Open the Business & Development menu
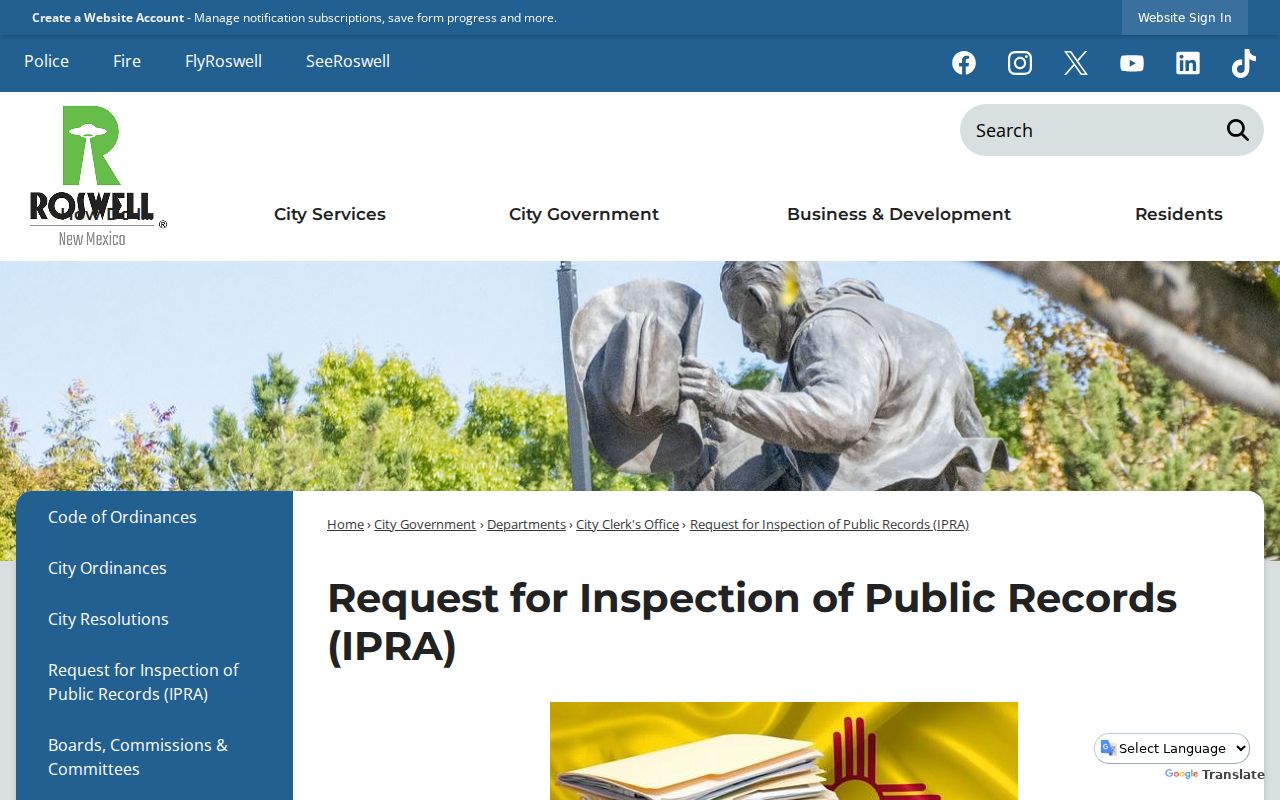 pos(899,214)
